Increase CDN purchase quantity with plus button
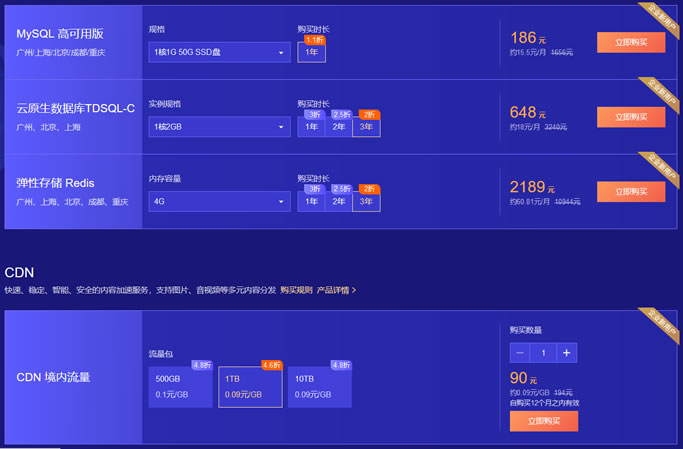The width and height of the screenshot is (683, 449). tap(567, 353)
